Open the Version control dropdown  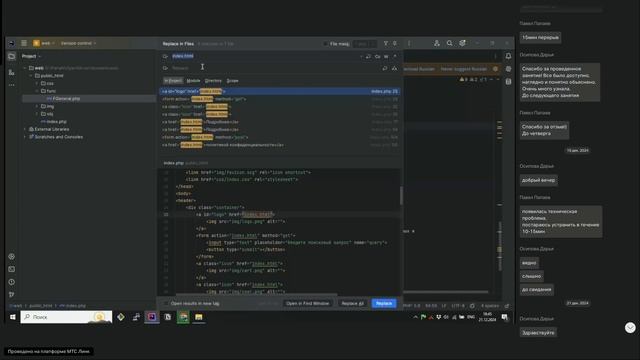click(78, 43)
